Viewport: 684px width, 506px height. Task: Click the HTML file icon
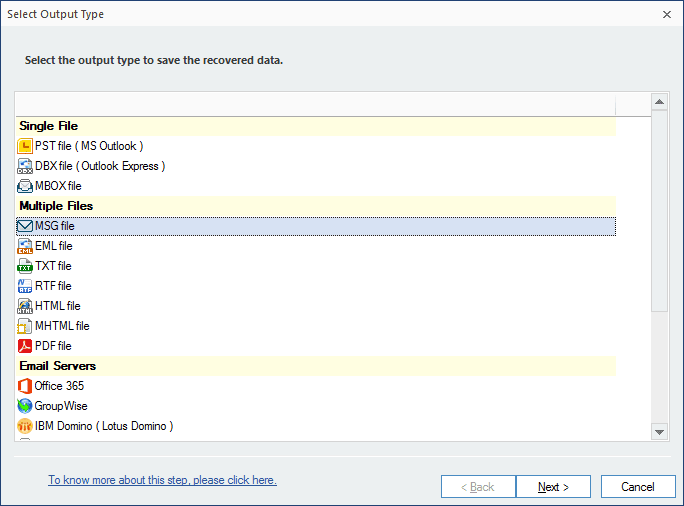25,306
